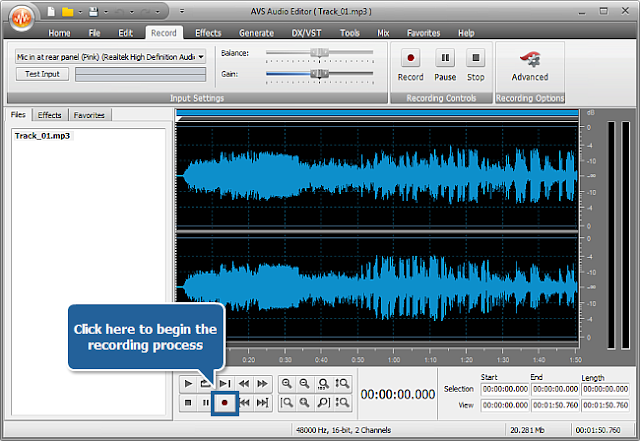Start recording with ribbon Record button
The width and height of the screenshot is (640, 441).
click(411, 65)
